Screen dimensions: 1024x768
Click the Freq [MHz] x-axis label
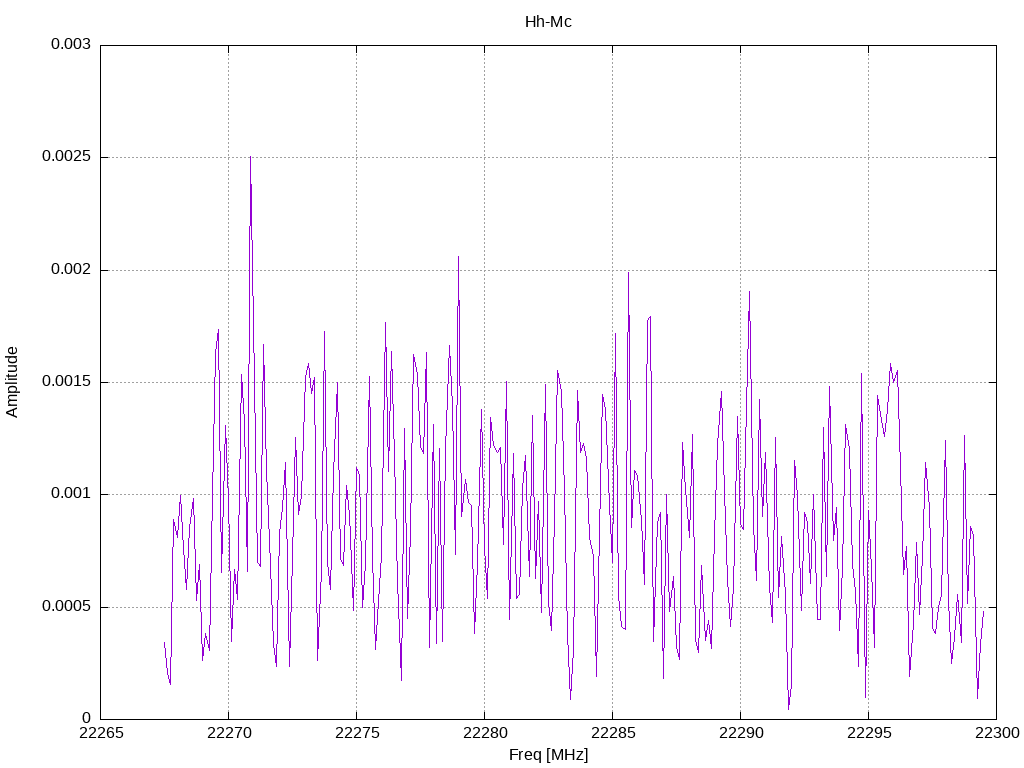(x=548, y=755)
